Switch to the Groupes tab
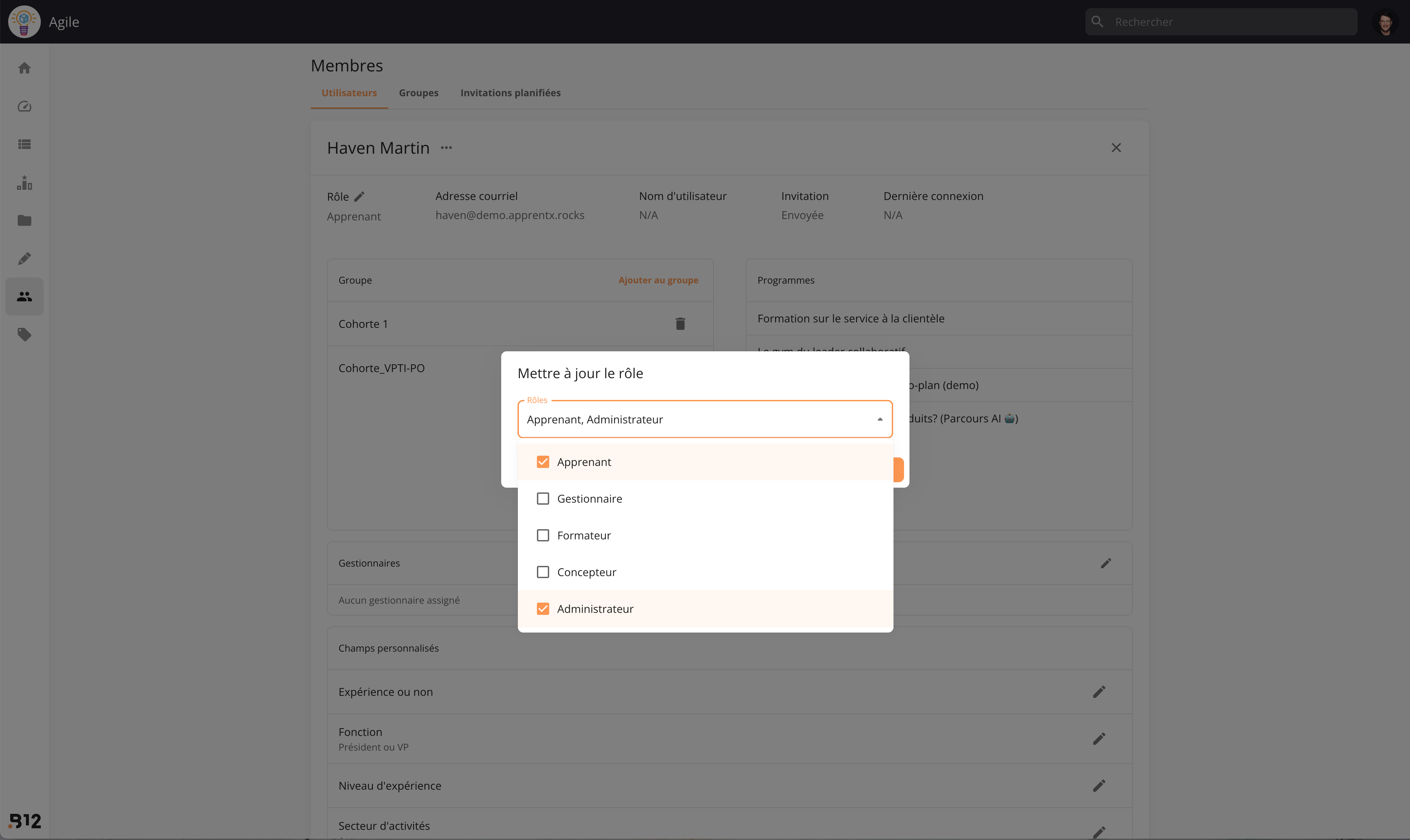Viewport: 1410px width, 840px height. [419, 93]
